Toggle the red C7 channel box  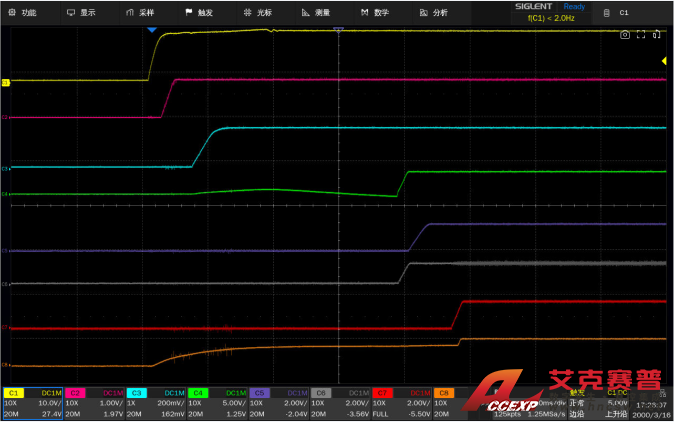tap(382, 393)
